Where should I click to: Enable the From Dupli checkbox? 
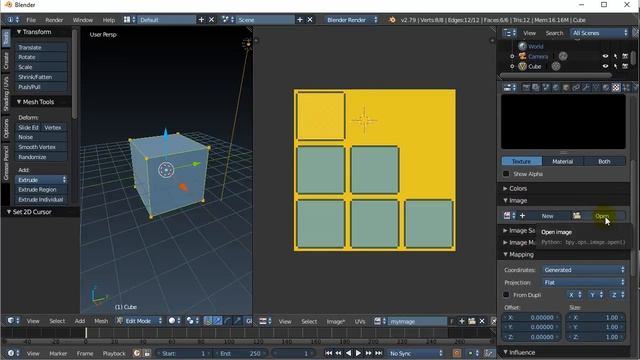506,295
